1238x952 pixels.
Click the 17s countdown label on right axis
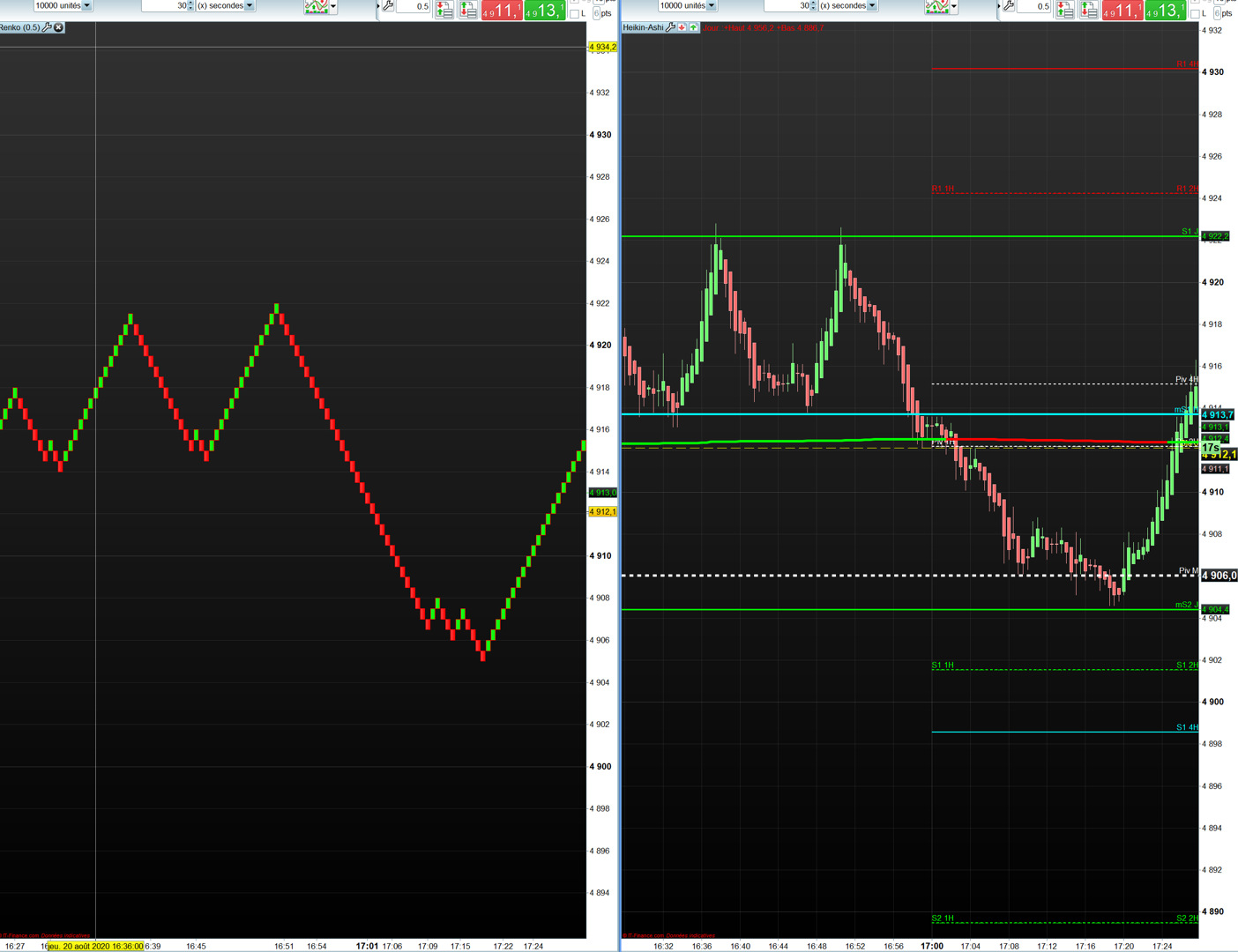[x=1211, y=448]
